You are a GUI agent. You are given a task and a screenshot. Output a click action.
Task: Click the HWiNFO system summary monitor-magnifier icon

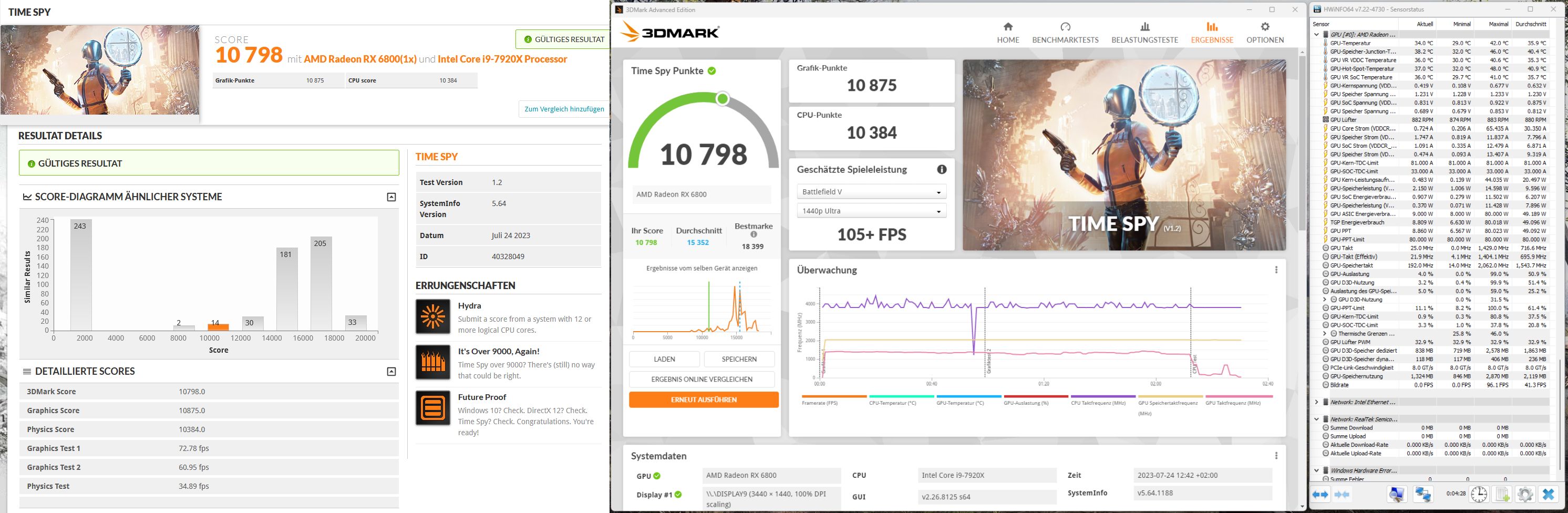coord(1396,494)
